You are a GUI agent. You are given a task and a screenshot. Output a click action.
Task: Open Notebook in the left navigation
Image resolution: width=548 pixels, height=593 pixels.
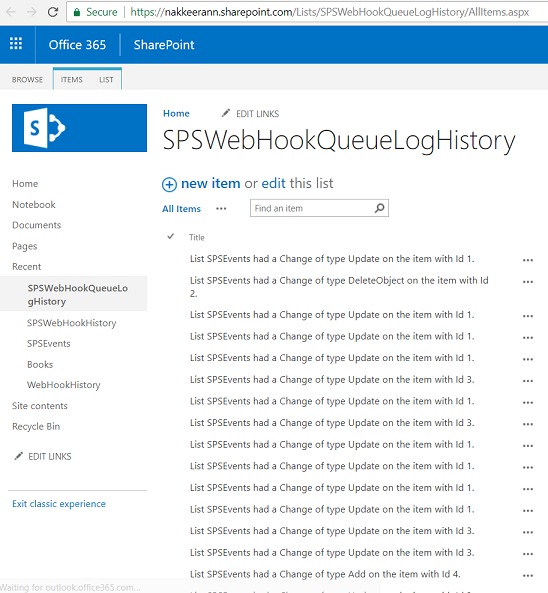point(34,205)
